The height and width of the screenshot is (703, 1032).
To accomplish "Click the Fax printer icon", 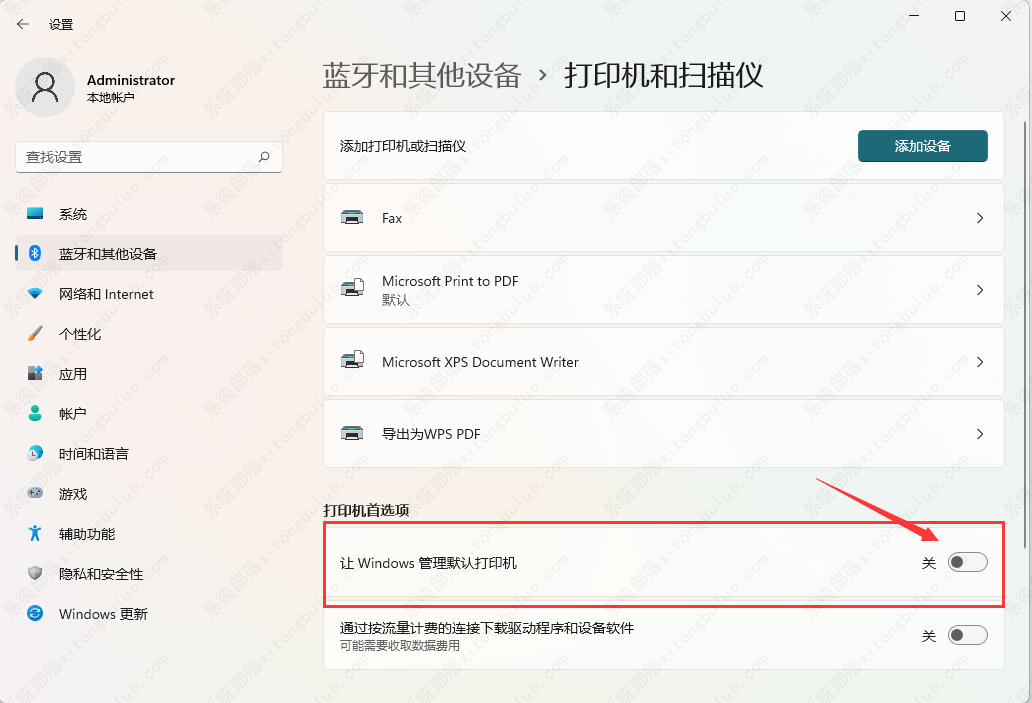I will pos(352,218).
